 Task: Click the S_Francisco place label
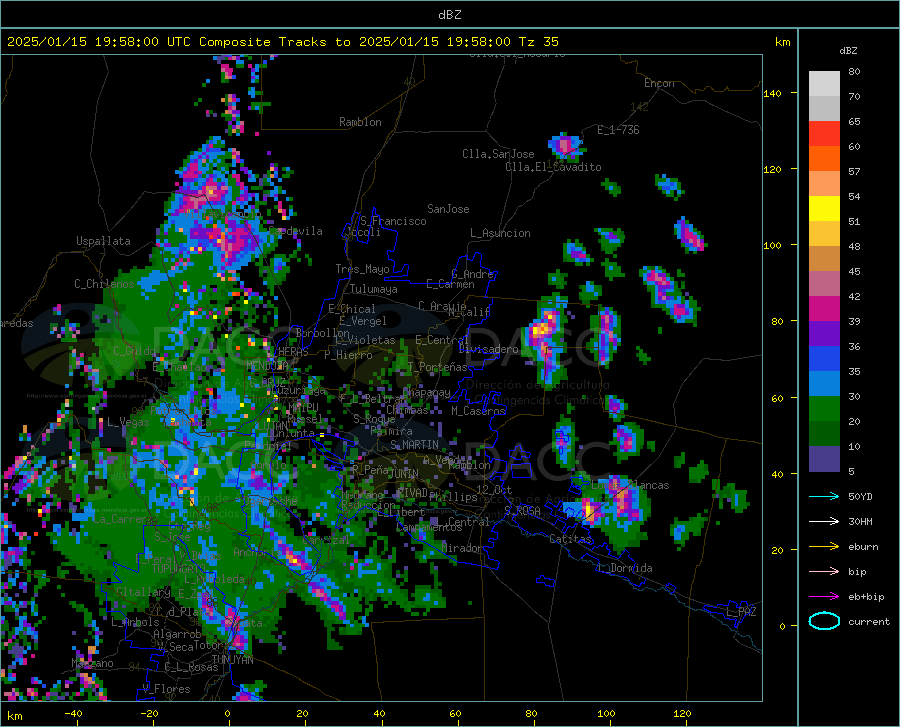393,221
